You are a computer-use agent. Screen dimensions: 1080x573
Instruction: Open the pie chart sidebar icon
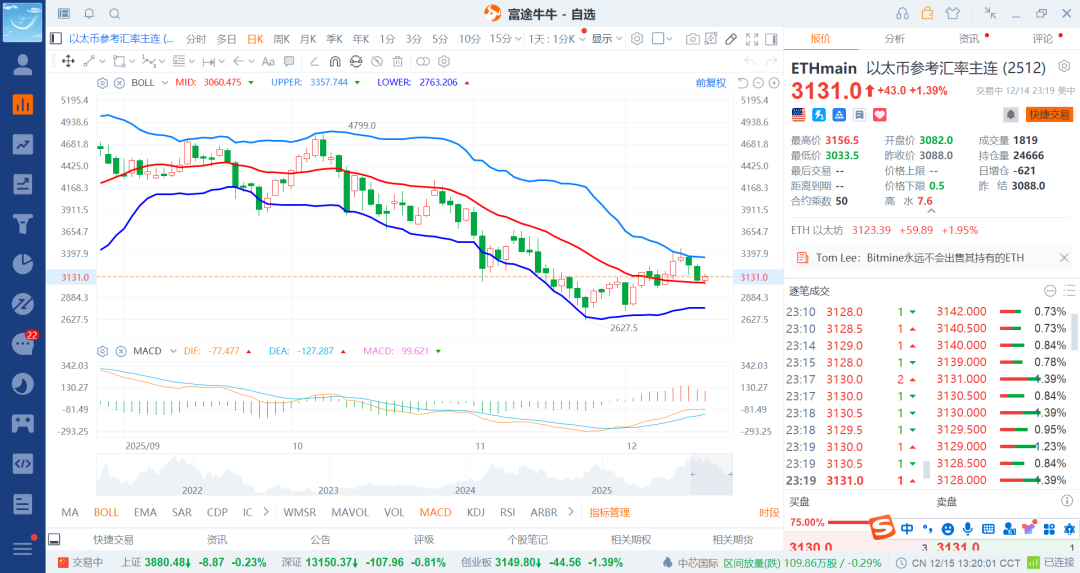click(23, 264)
